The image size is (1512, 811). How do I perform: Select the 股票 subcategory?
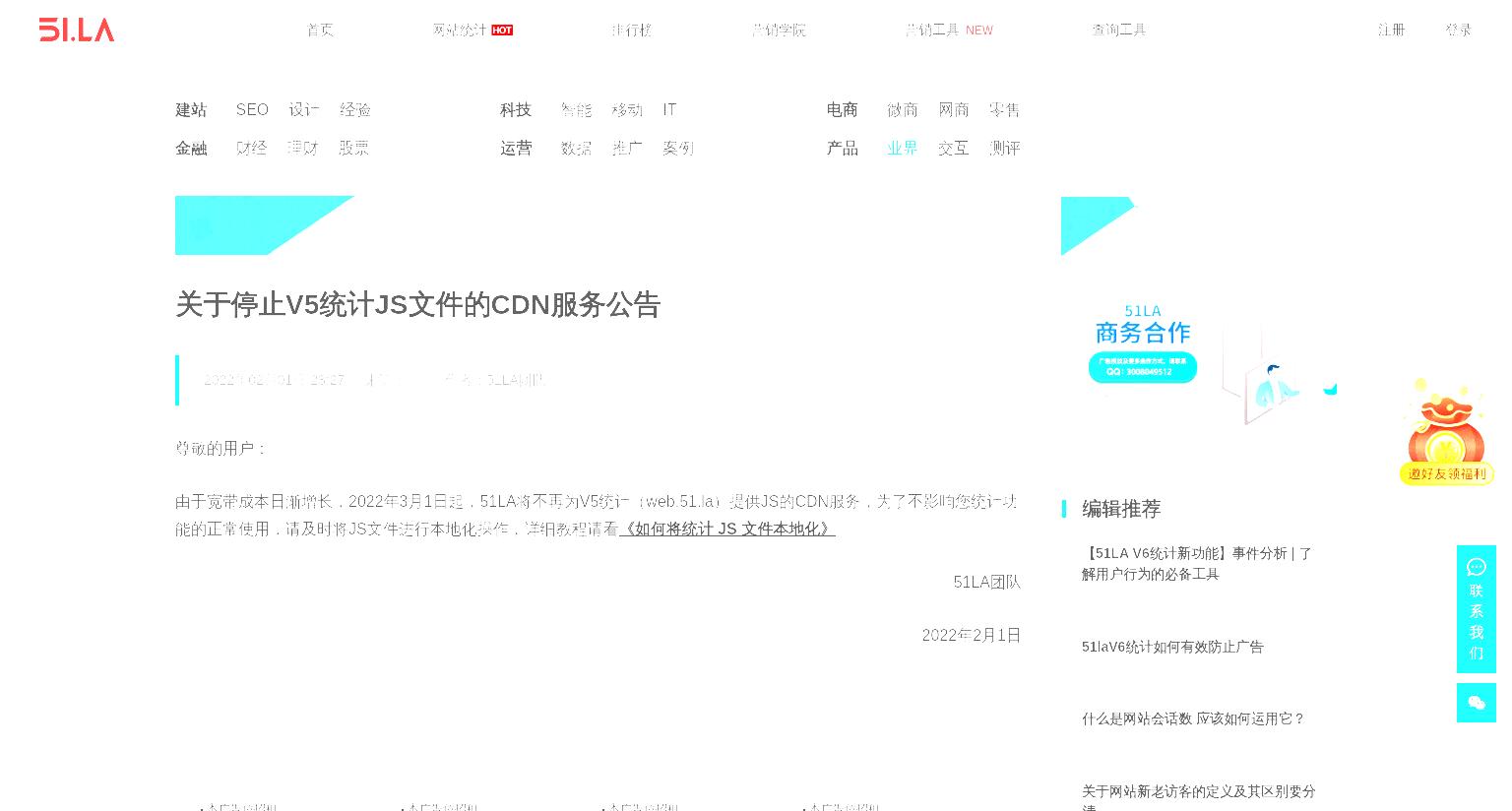coord(354,148)
